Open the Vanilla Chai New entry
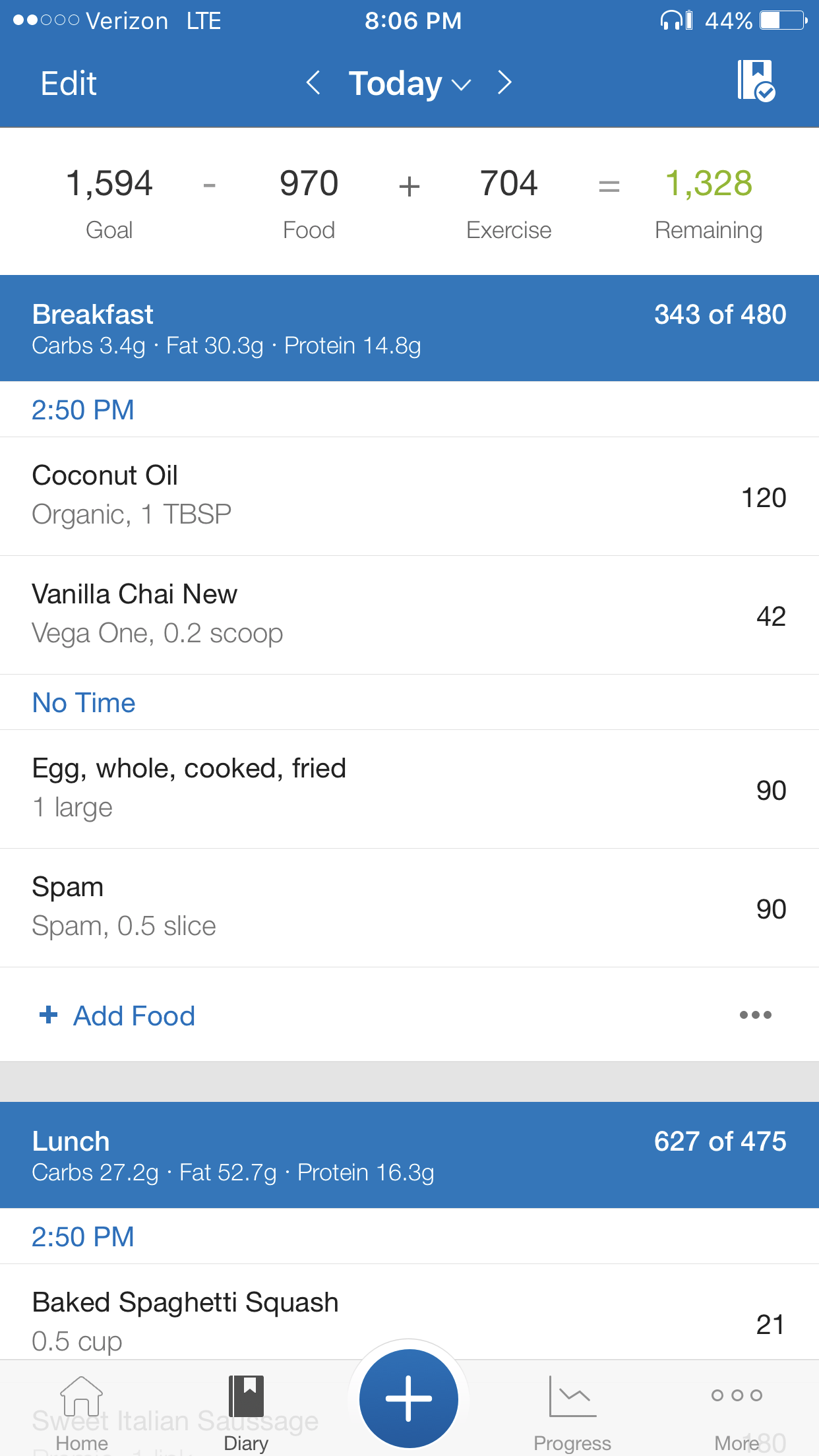The image size is (819, 1456). [409, 615]
